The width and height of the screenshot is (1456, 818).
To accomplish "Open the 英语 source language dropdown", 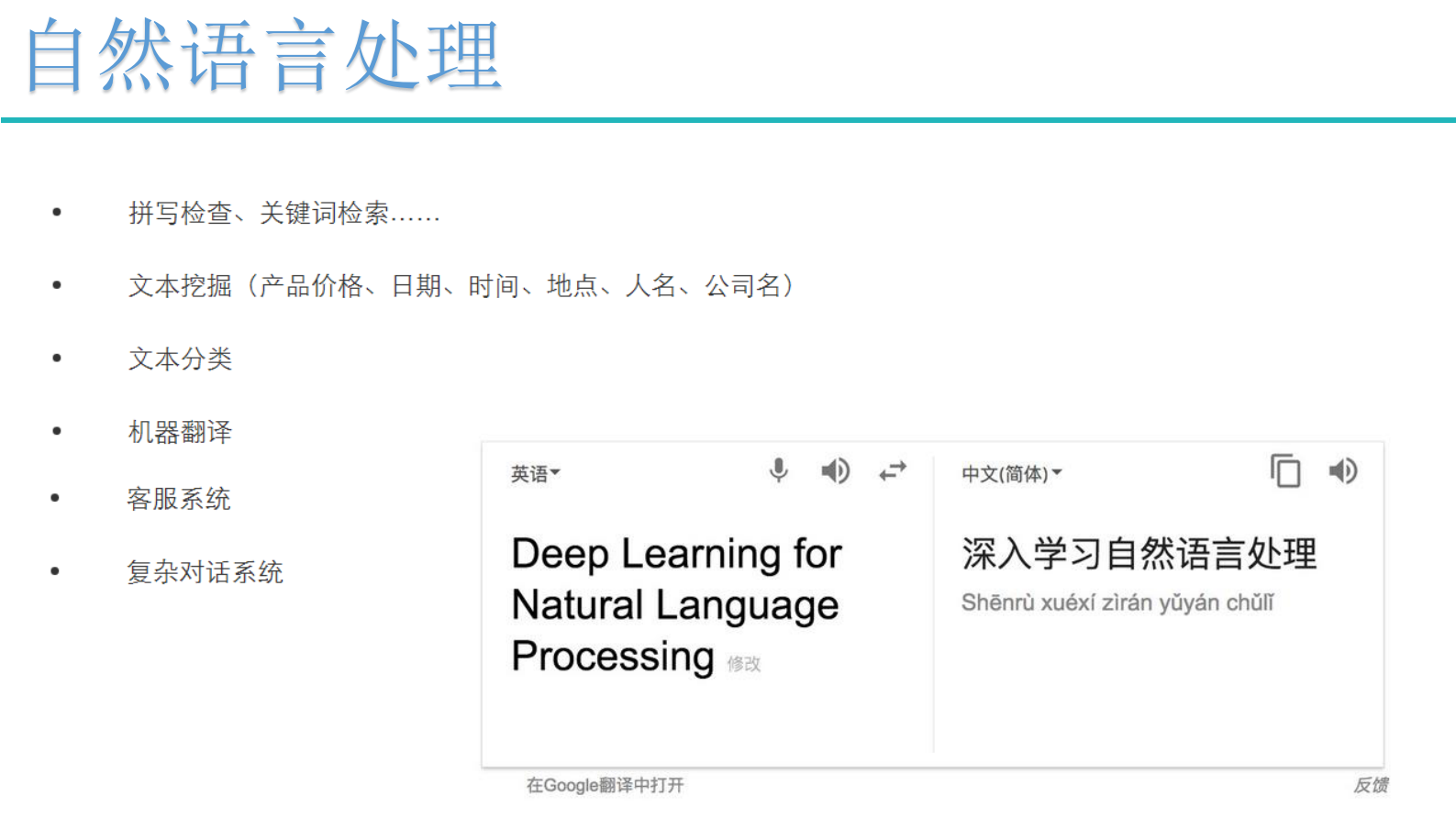I will click(x=535, y=474).
